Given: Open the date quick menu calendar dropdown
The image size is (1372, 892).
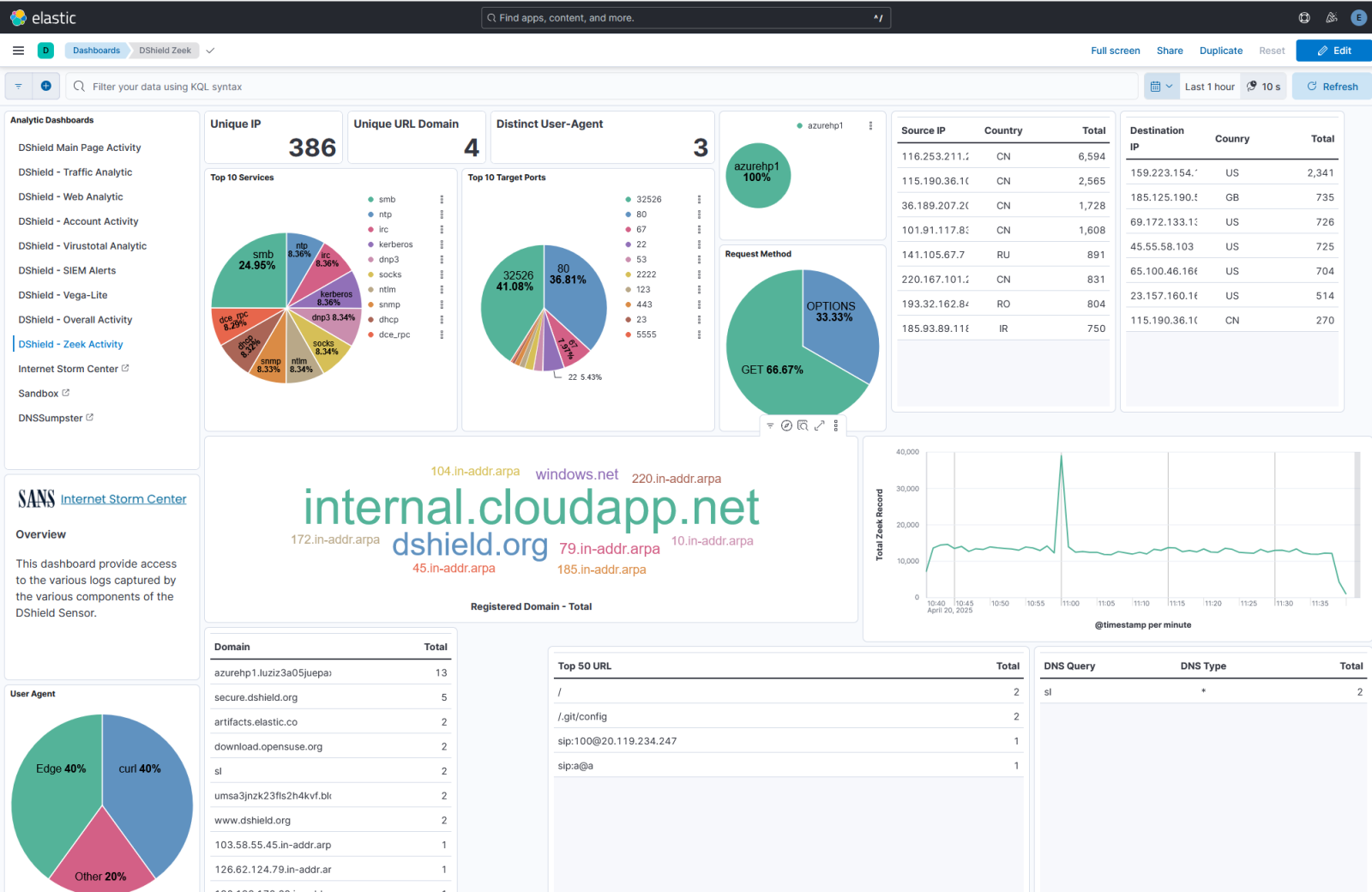Looking at the screenshot, I should point(1160,87).
